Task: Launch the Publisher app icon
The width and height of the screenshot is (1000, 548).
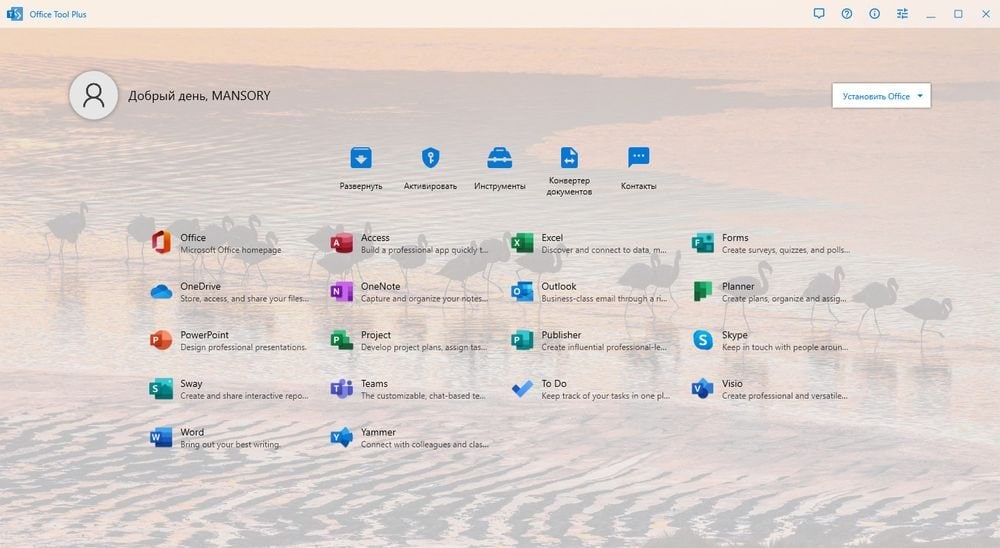Action: point(522,341)
